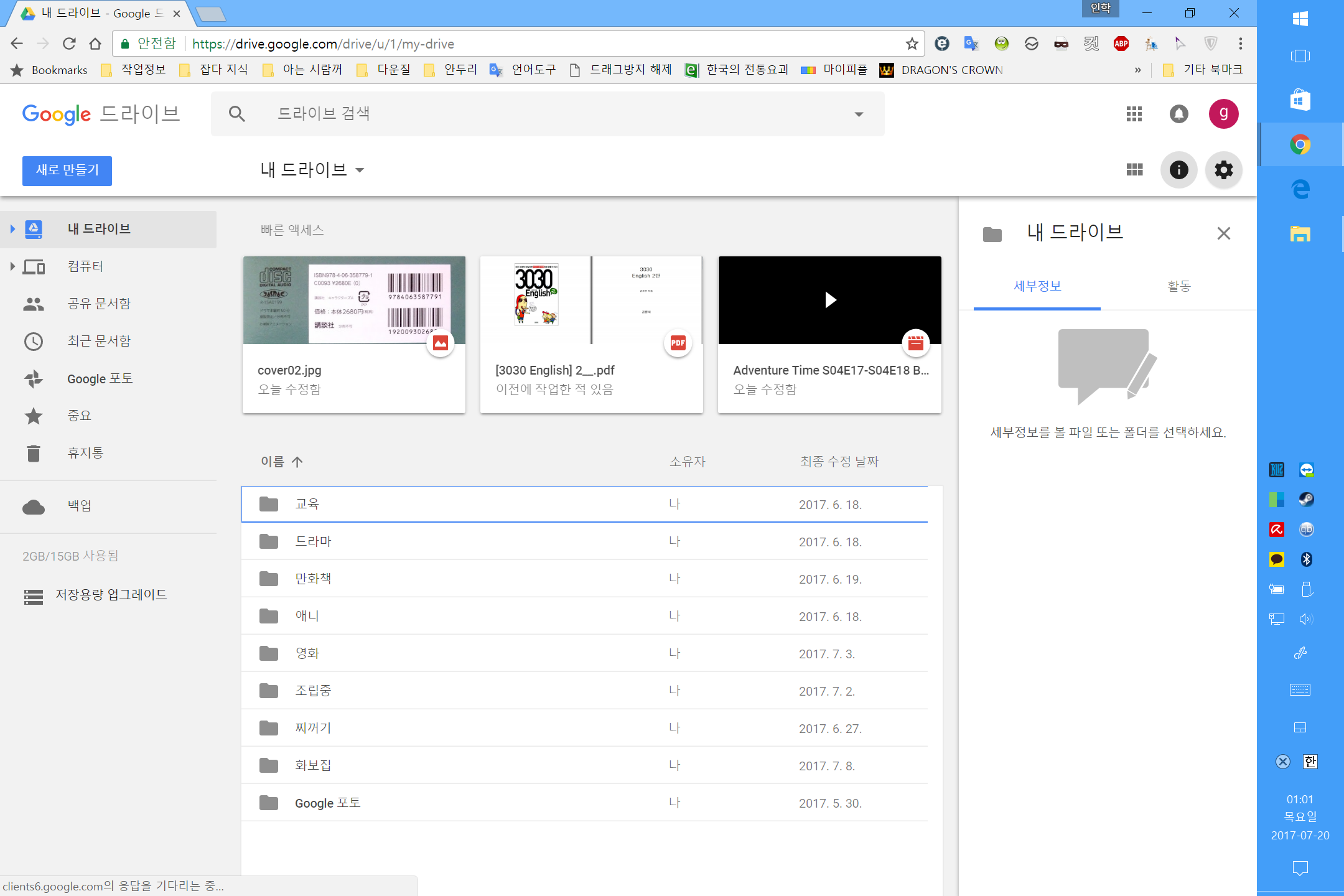Select the 조립중 folder row

[x=584, y=691]
